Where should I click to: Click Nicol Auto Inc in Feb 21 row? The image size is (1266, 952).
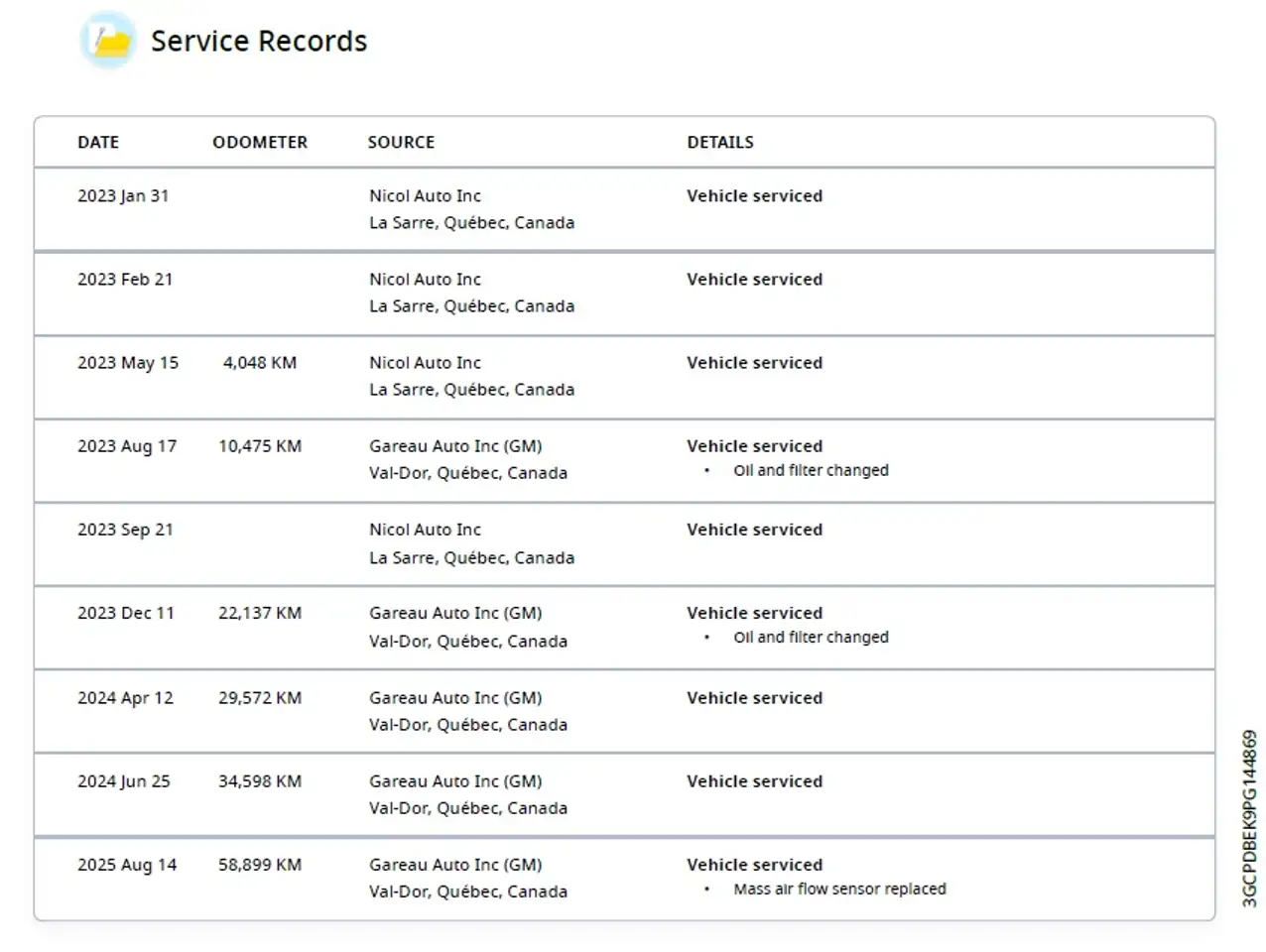pyautogui.click(x=426, y=280)
